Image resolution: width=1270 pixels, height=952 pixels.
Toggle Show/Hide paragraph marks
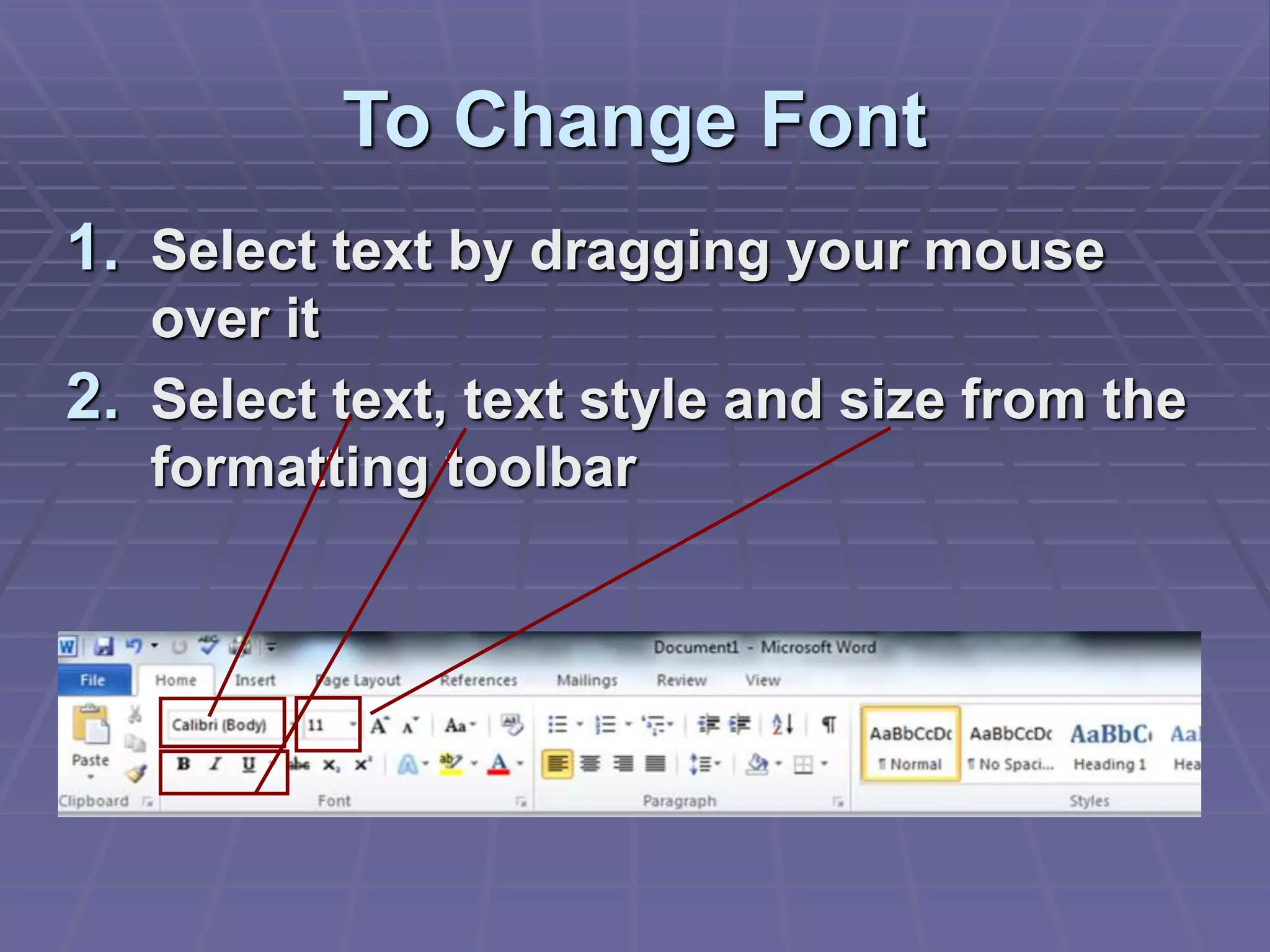828,724
